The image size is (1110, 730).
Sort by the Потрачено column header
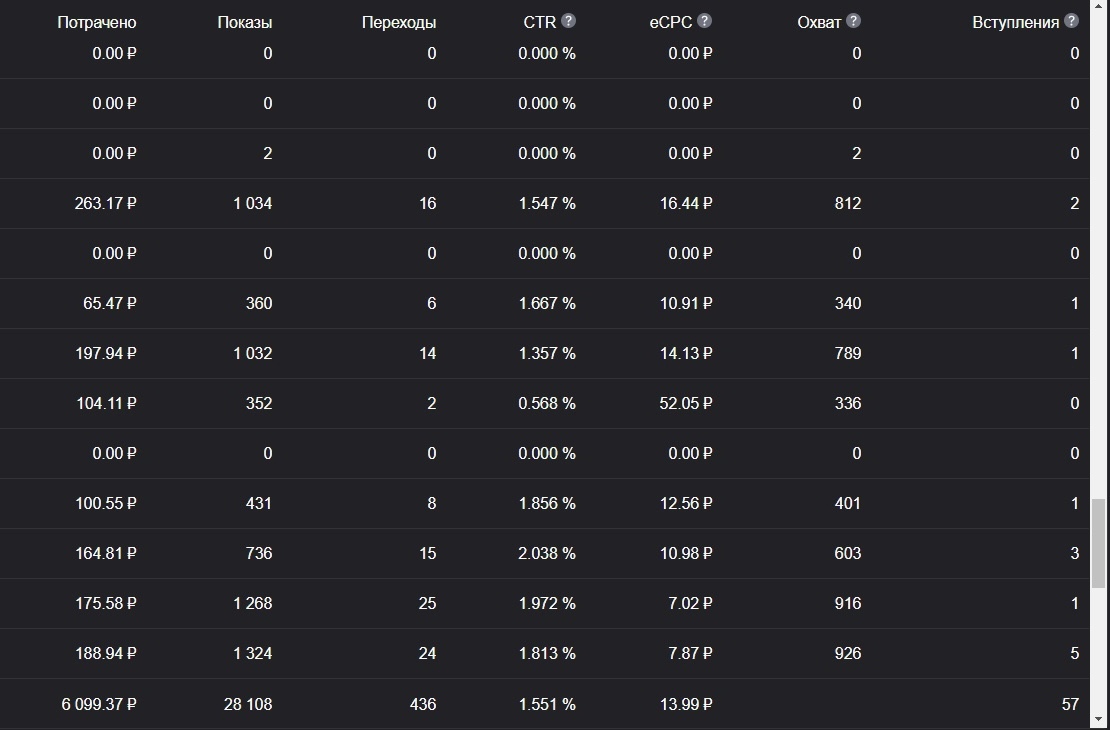(96, 23)
